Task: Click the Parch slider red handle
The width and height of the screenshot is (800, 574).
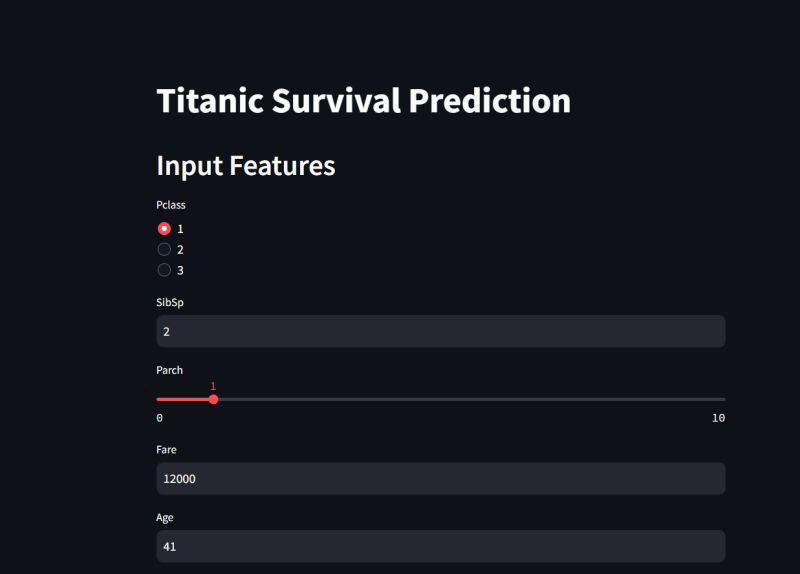Action: 214,400
